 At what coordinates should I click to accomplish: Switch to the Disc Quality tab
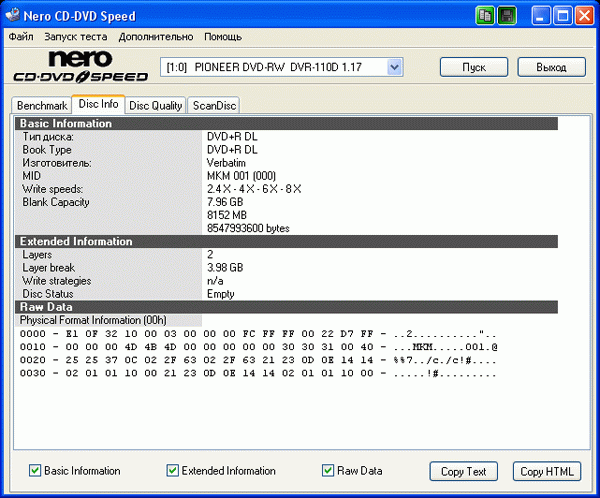tap(155, 105)
